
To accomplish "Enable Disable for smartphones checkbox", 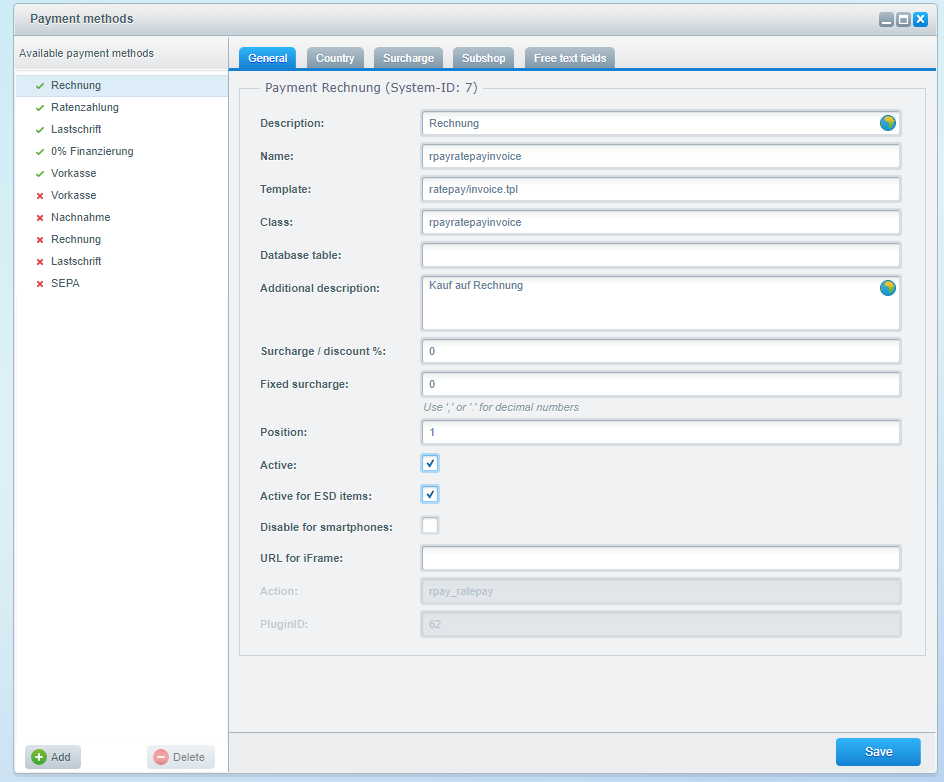I will [x=430, y=526].
